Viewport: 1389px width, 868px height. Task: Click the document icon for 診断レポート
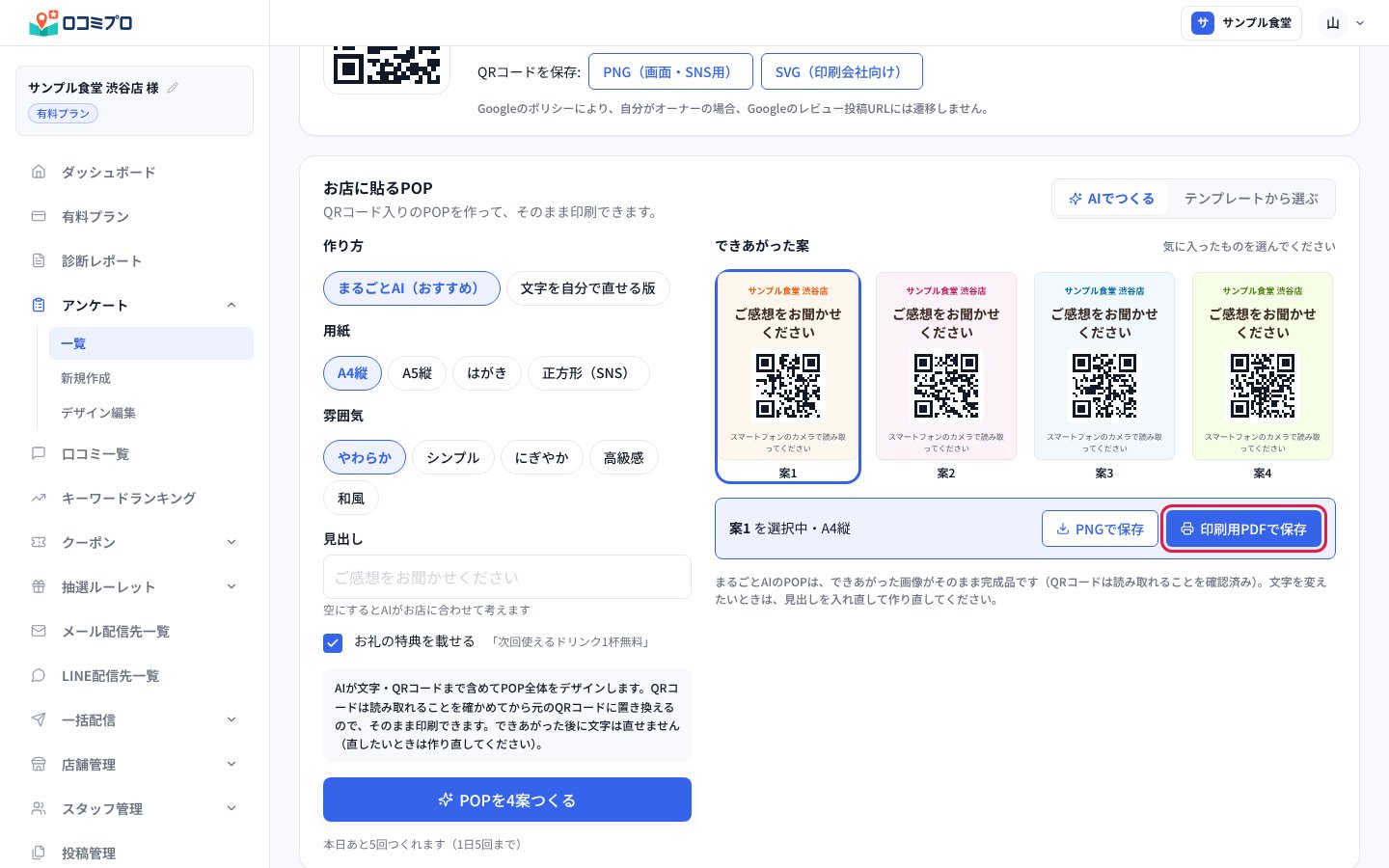[x=39, y=260]
